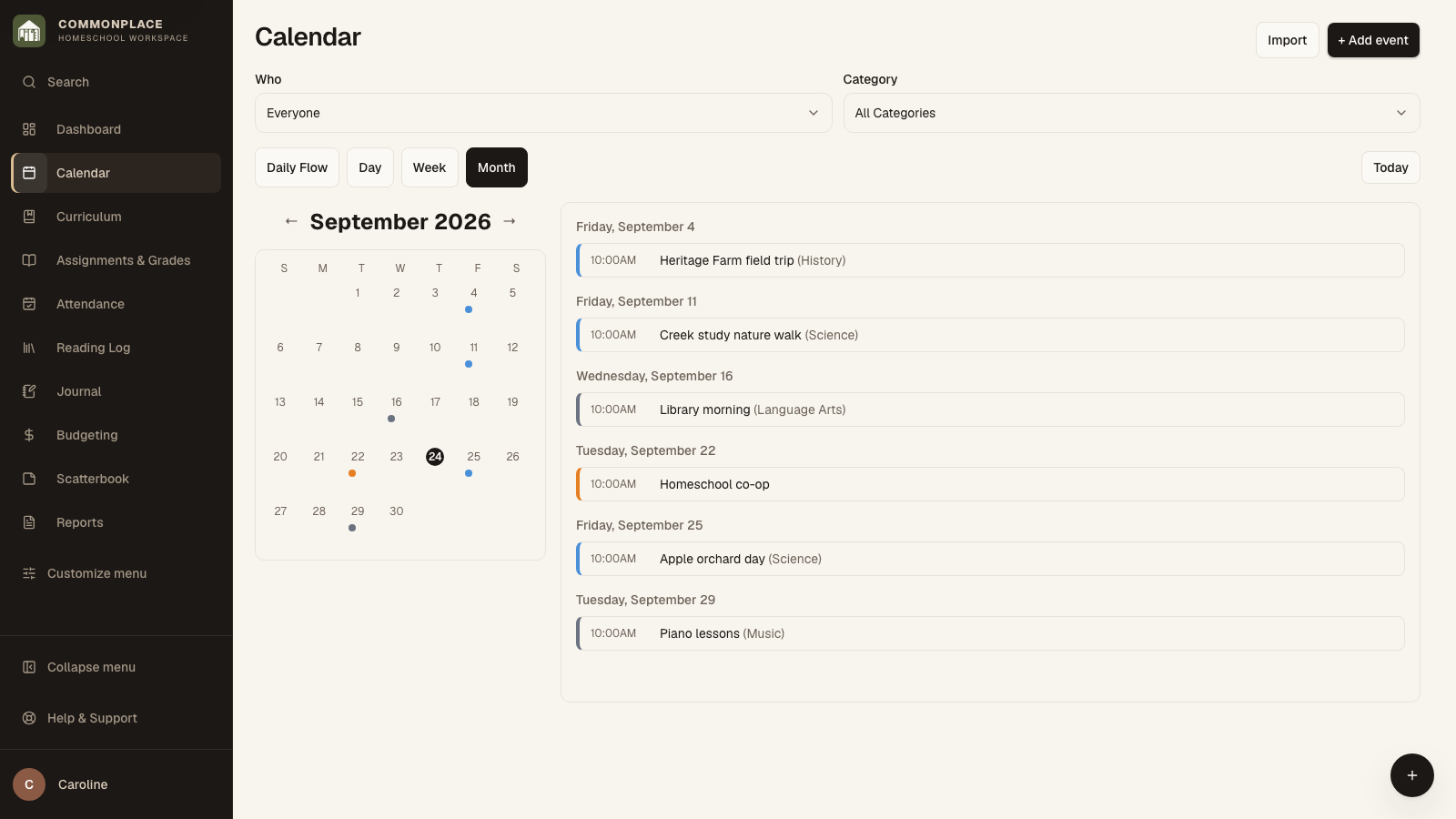Viewport: 1456px width, 819px height.
Task: Switch to Day view
Action: click(x=370, y=167)
